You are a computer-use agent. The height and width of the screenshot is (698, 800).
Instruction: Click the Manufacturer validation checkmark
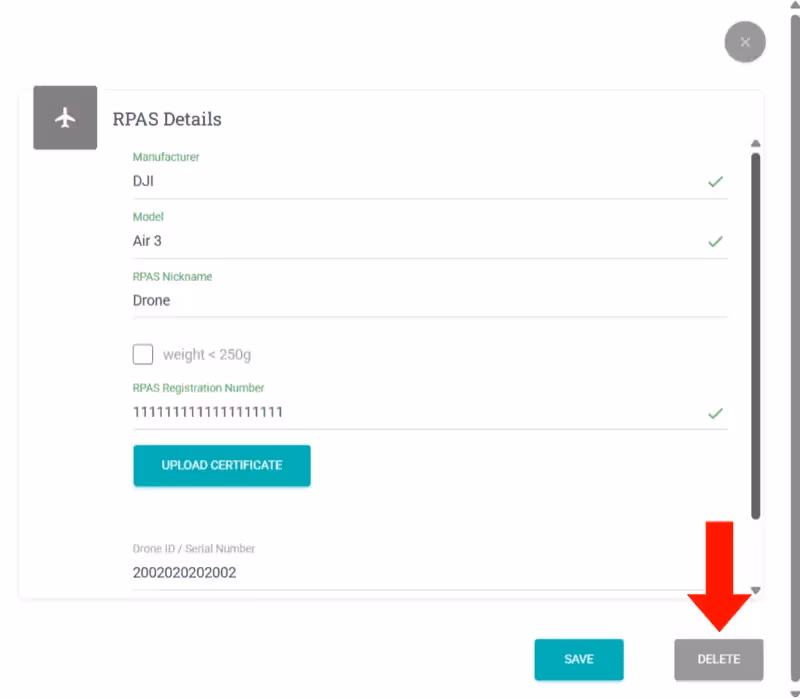[x=715, y=182]
